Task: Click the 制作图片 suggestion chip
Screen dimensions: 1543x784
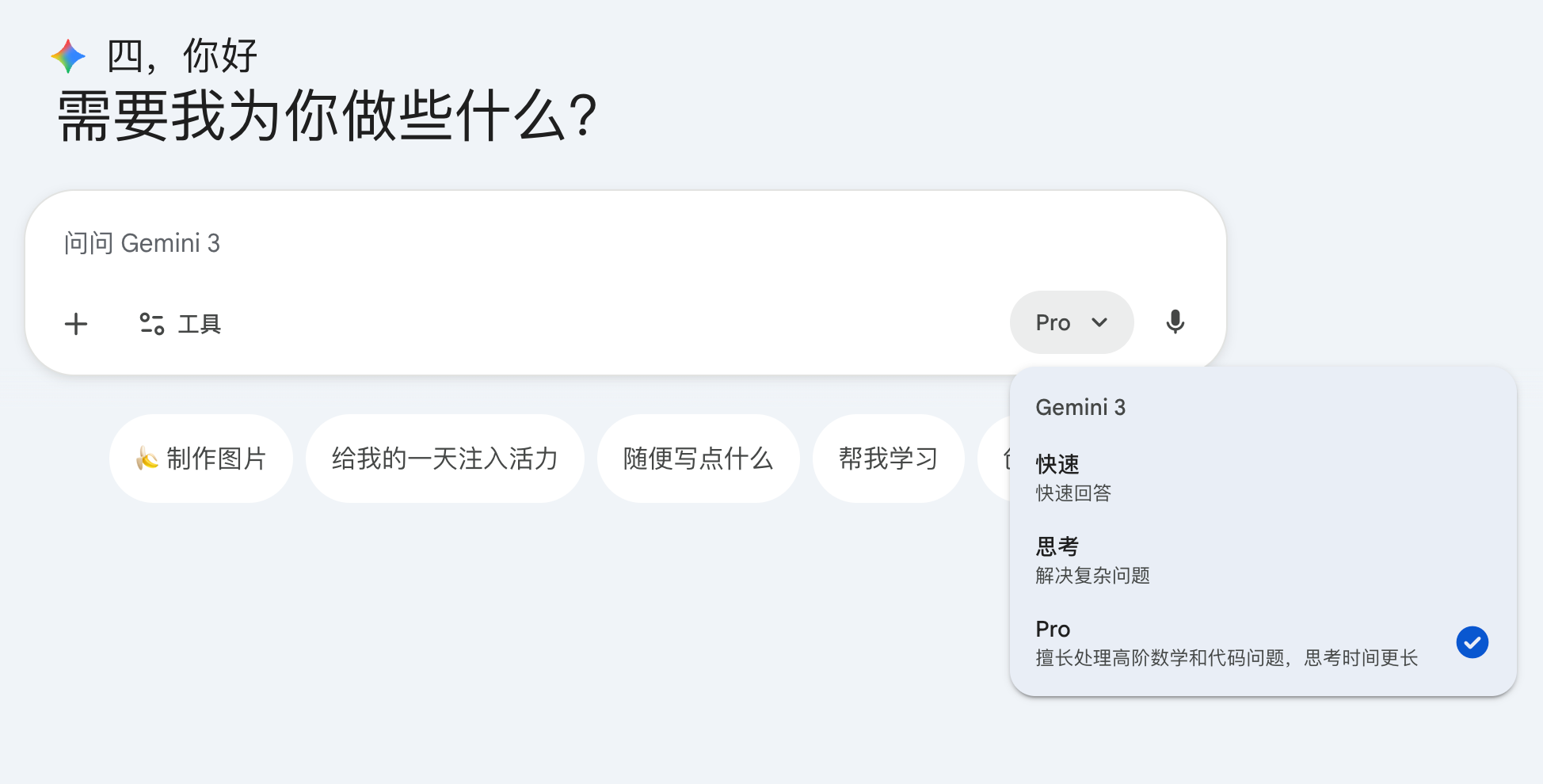Action: coord(201,459)
